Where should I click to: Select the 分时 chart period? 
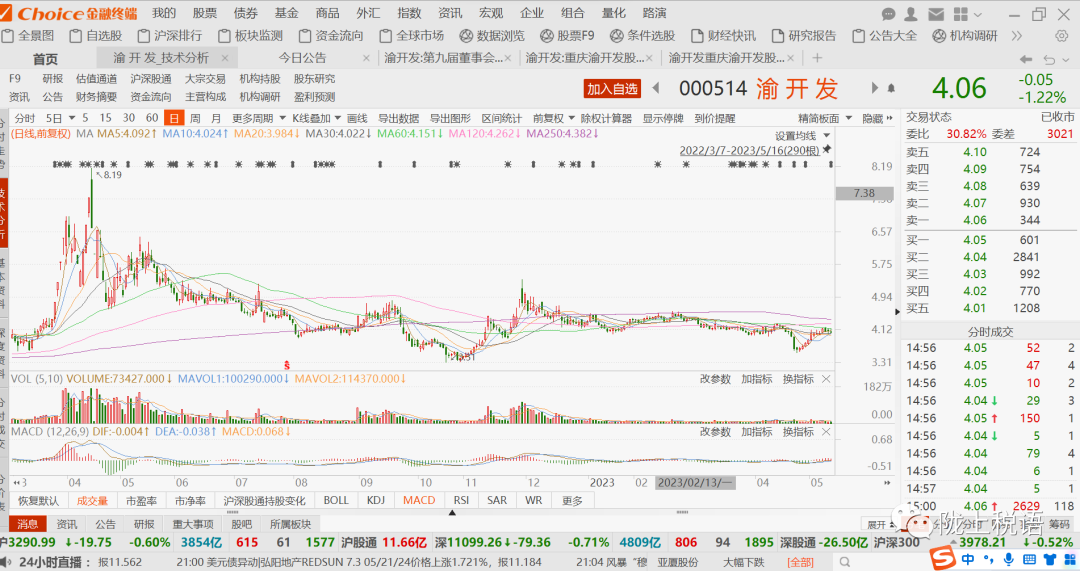click(24, 118)
